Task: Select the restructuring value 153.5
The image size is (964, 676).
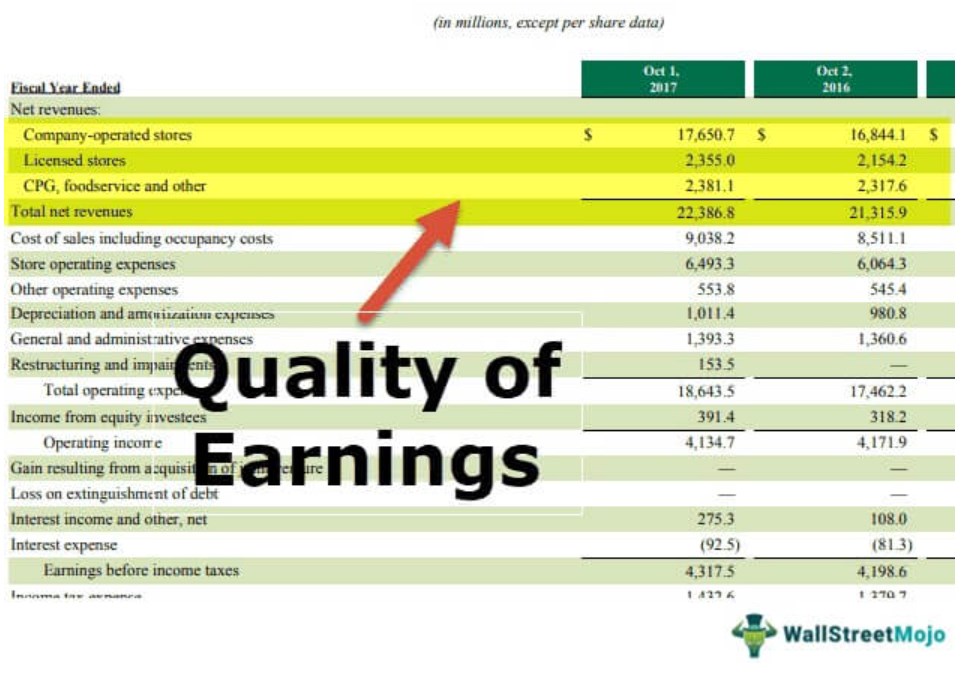Action: (x=716, y=364)
